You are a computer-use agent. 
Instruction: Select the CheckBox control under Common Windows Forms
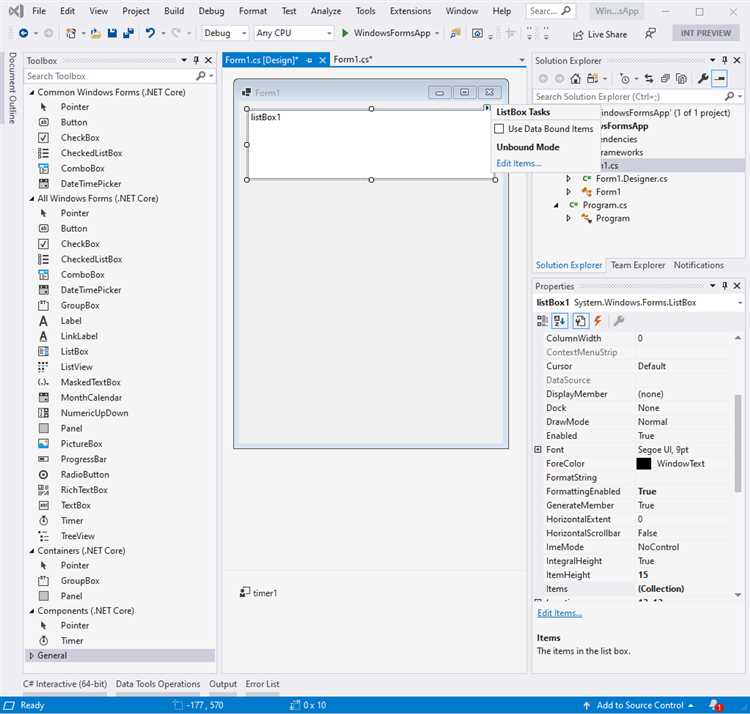80,138
